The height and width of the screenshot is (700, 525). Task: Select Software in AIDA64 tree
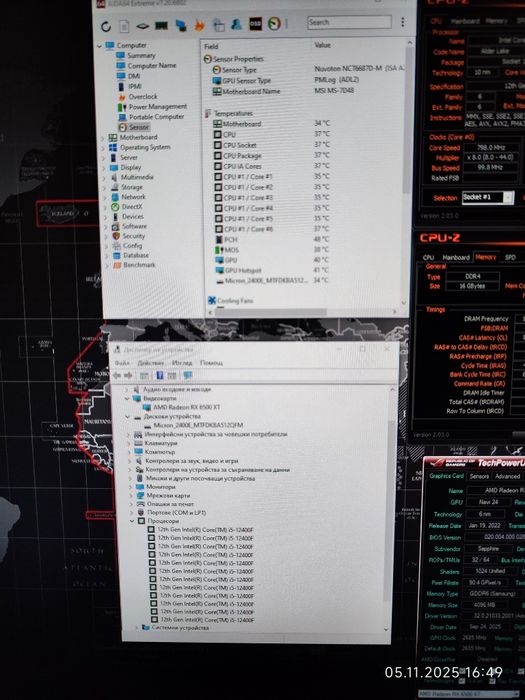[134, 226]
